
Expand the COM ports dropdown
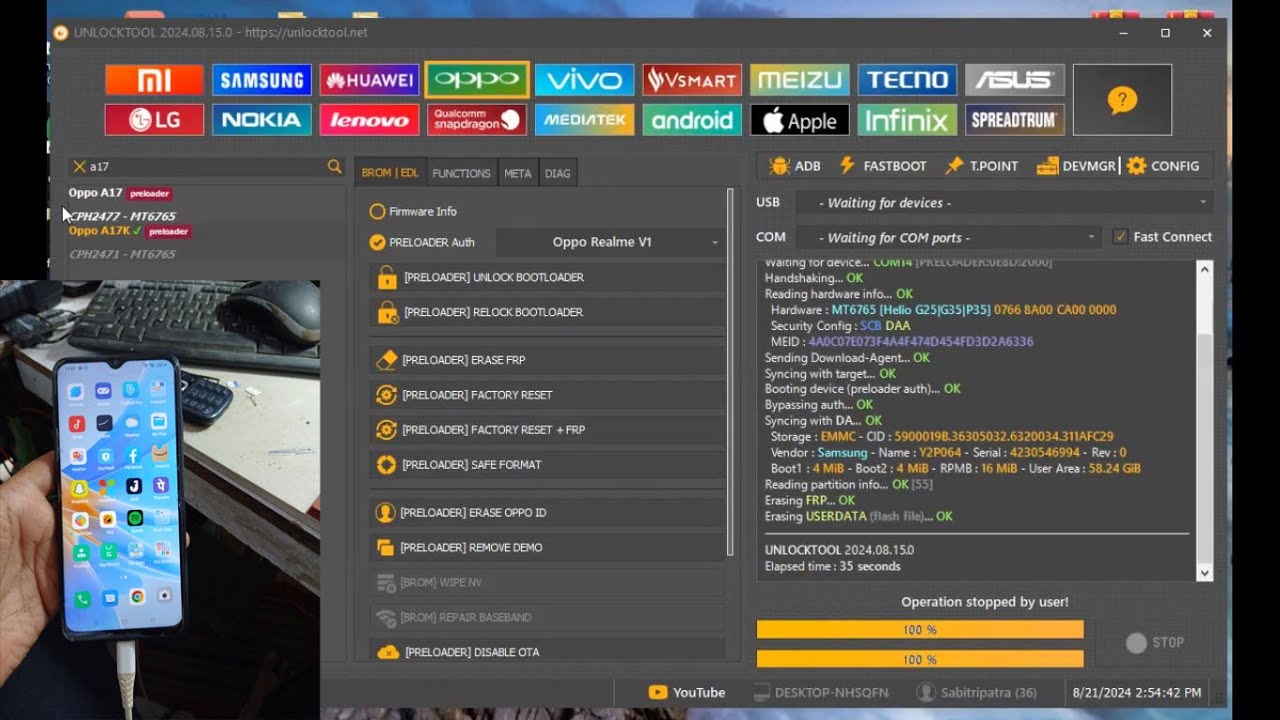tap(948, 238)
